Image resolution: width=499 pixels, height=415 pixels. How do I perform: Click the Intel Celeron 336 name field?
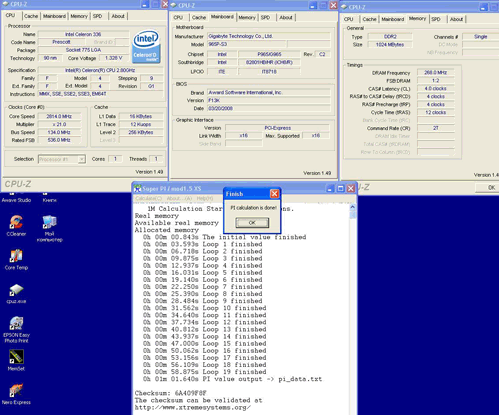pyautogui.click(x=83, y=34)
